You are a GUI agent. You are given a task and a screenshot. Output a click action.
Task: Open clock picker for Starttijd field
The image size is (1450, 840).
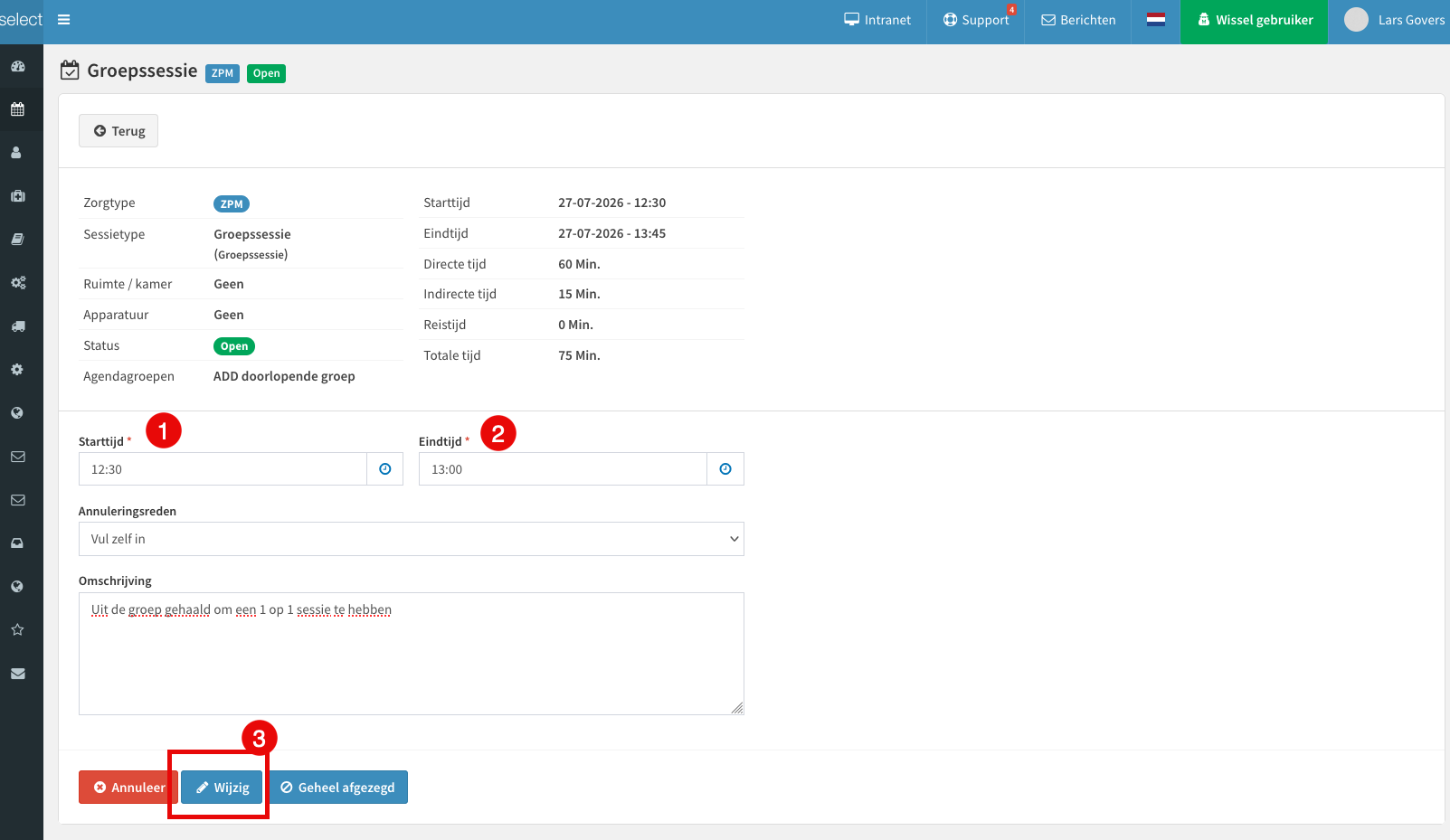[384, 469]
